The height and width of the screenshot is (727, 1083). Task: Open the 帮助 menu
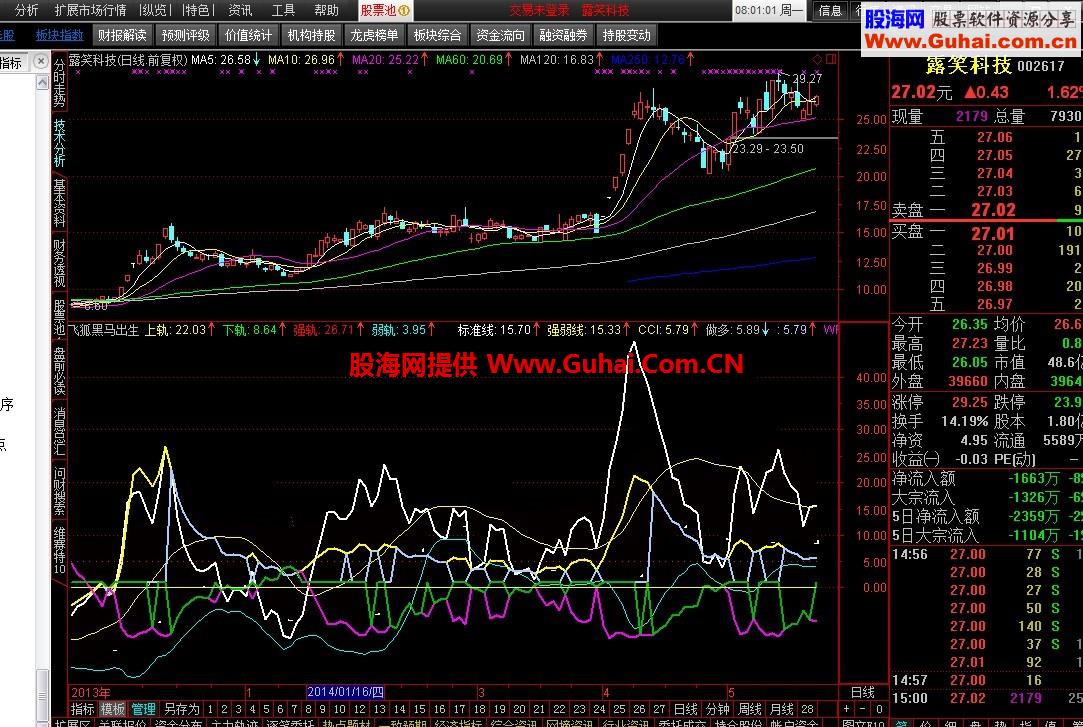[x=326, y=10]
